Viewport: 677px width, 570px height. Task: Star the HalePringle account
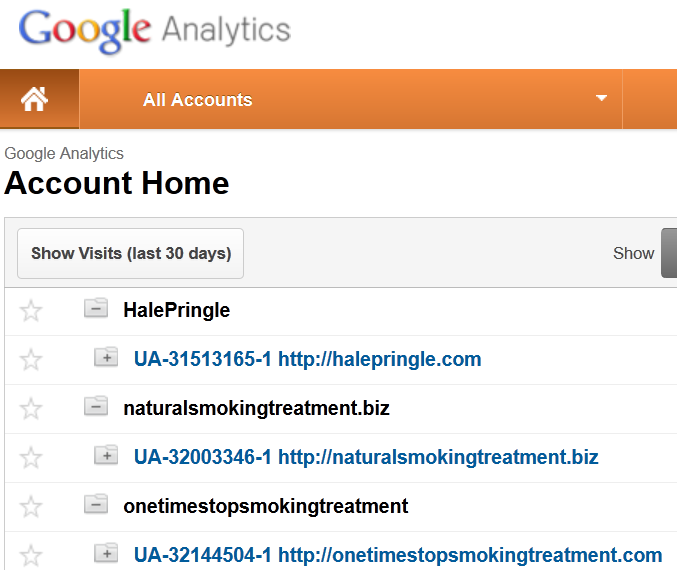(x=31, y=311)
